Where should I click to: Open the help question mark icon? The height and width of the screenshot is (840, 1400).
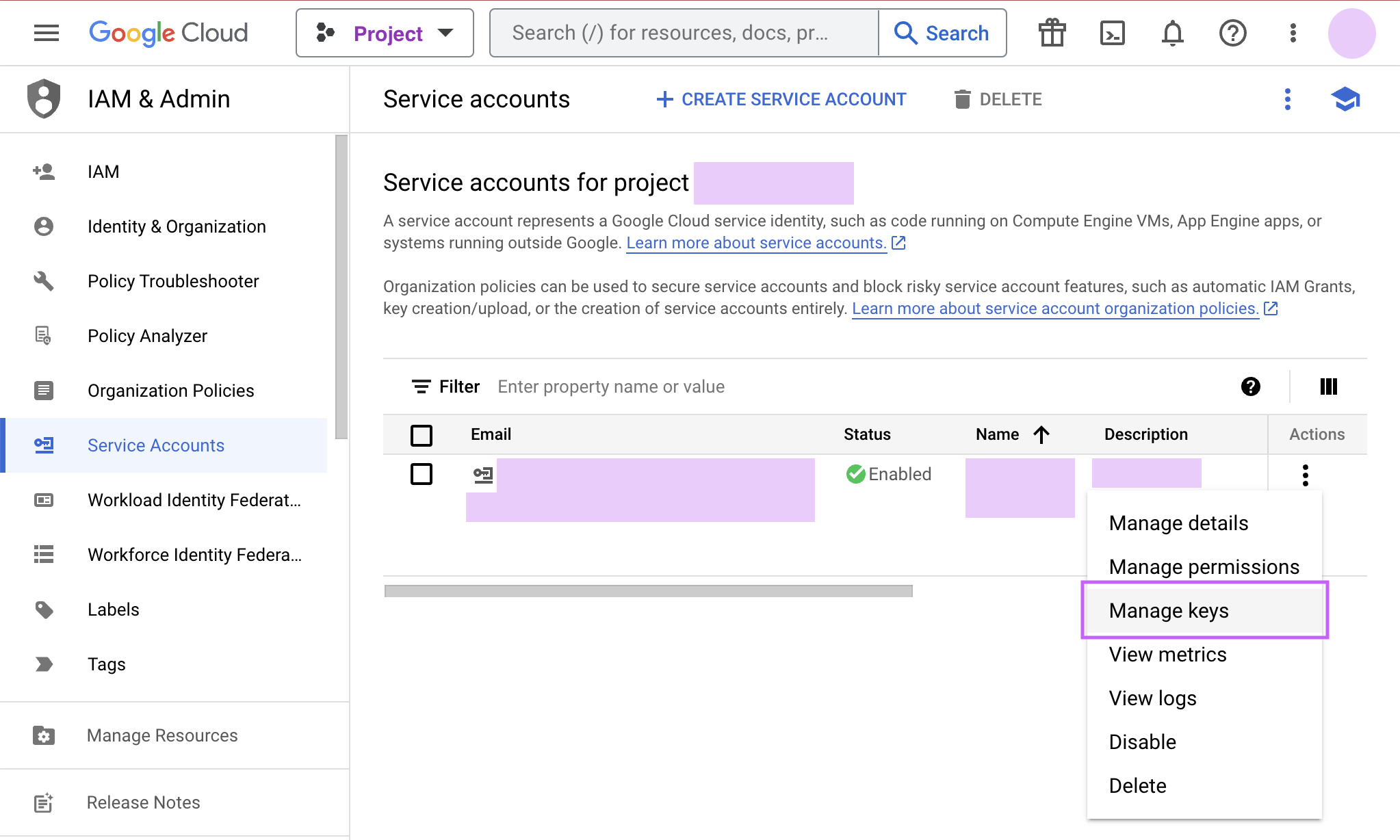(1232, 32)
